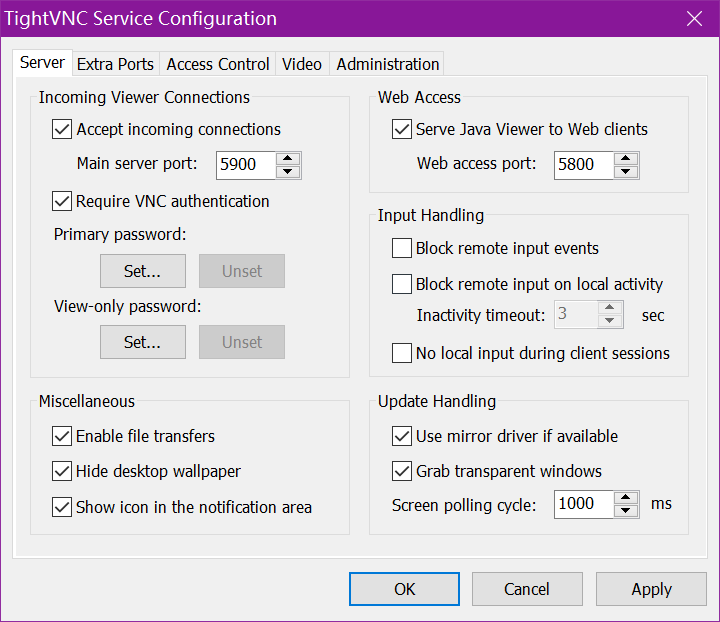The image size is (720, 622).
Task: Disable Hide desktop wallpaper option
Action: tap(62, 471)
